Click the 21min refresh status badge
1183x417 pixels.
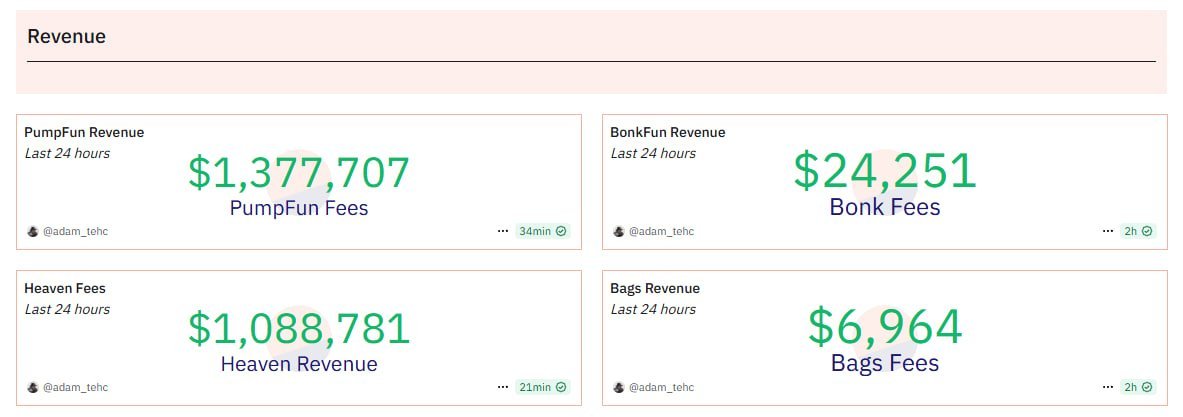click(x=542, y=388)
